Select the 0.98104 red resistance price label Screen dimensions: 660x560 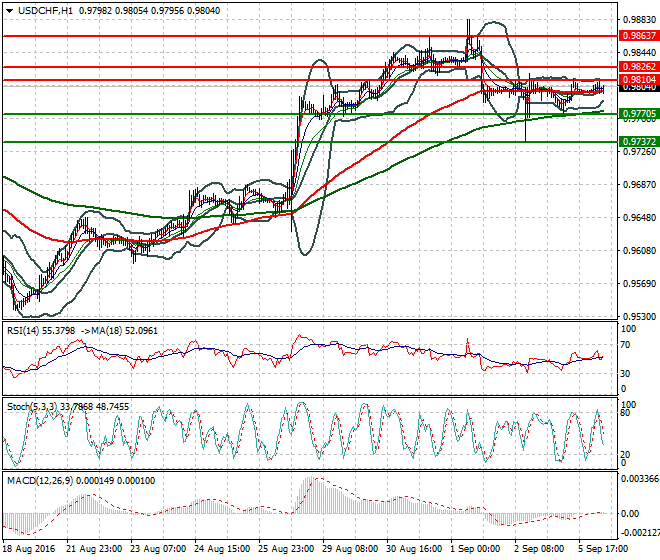[639, 80]
